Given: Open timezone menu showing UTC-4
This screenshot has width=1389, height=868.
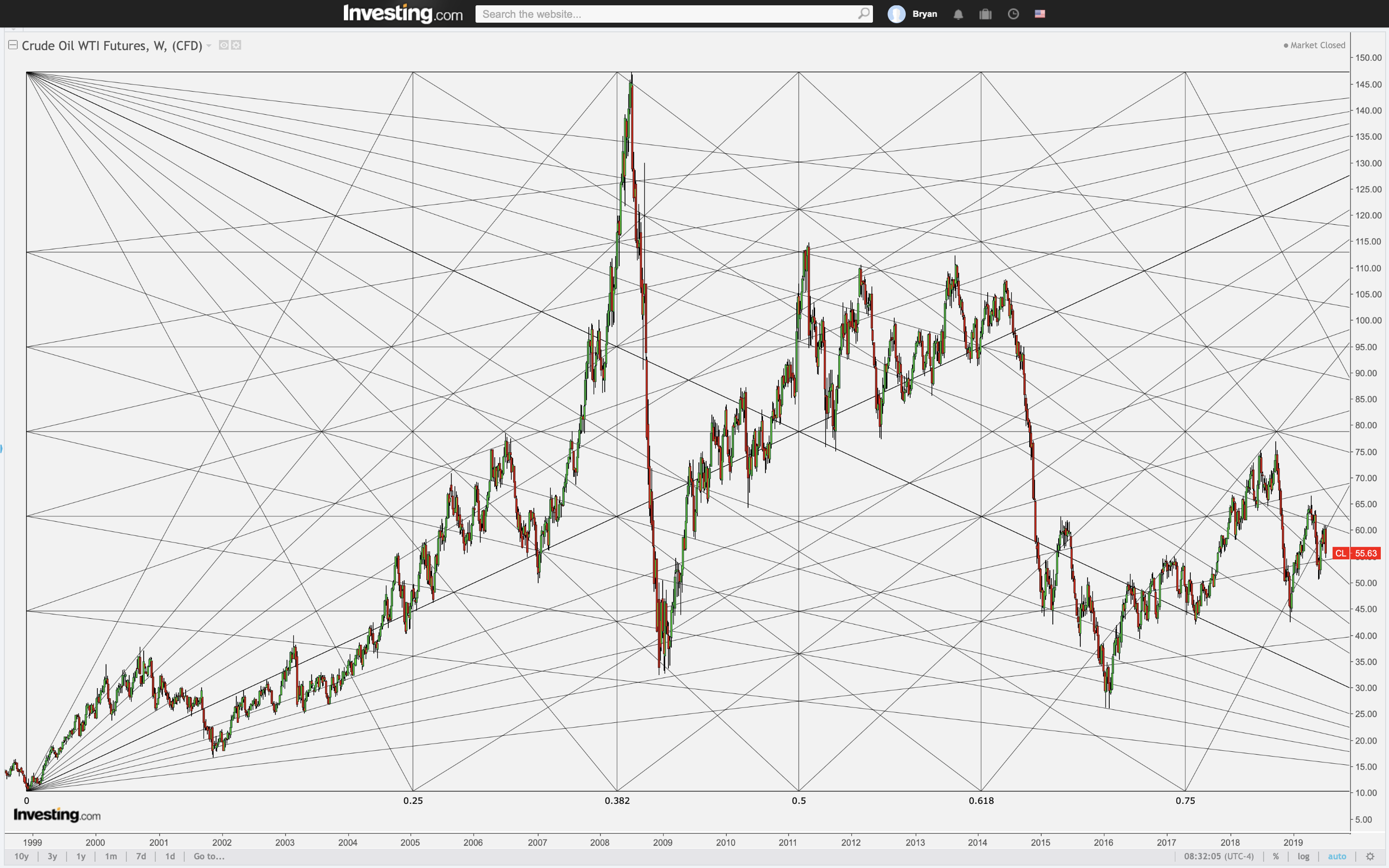Looking at the screenshot, I should tap(1219, 856).
